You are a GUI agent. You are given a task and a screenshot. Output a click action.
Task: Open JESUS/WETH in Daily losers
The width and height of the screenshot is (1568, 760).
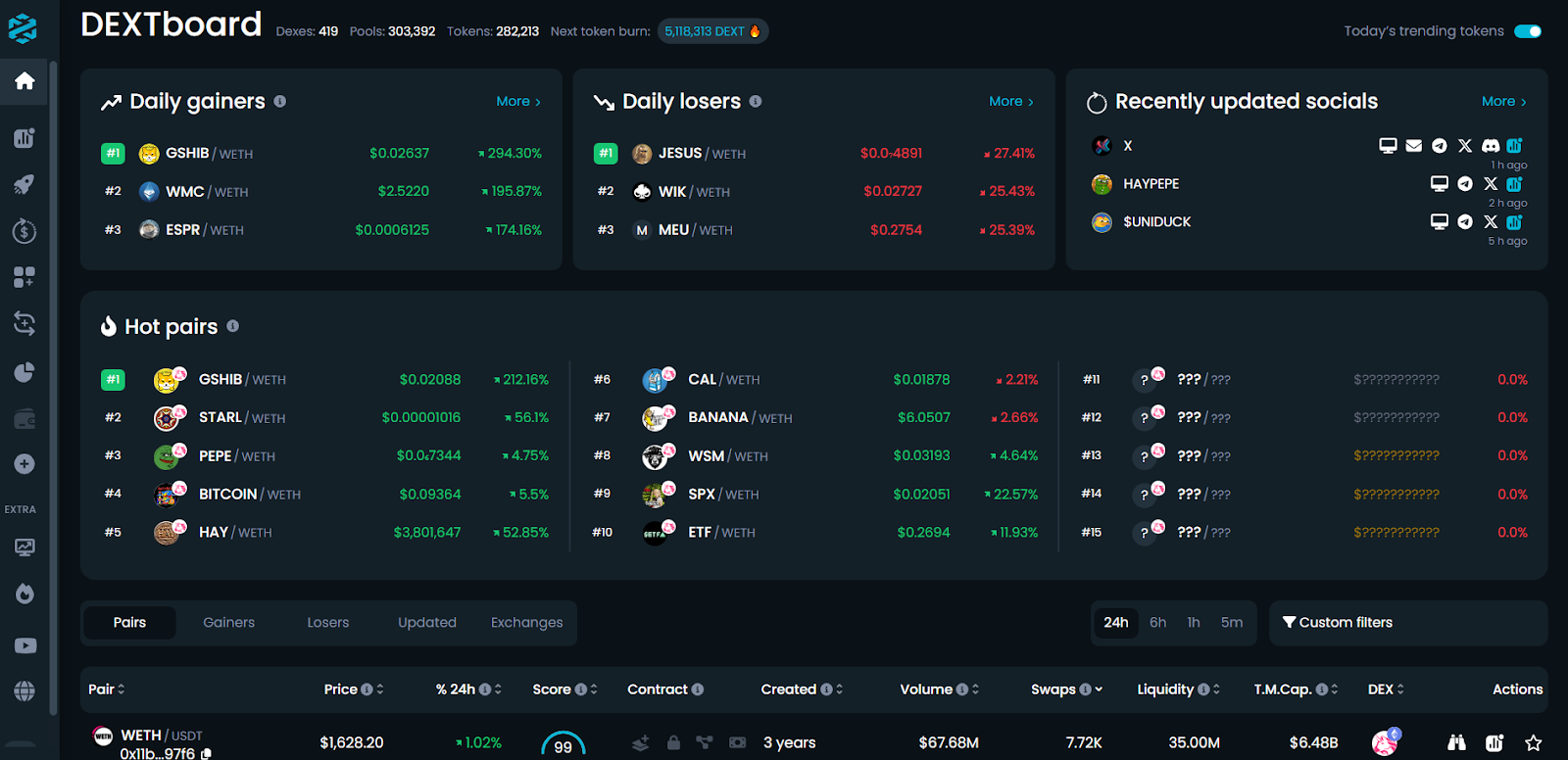814,154
